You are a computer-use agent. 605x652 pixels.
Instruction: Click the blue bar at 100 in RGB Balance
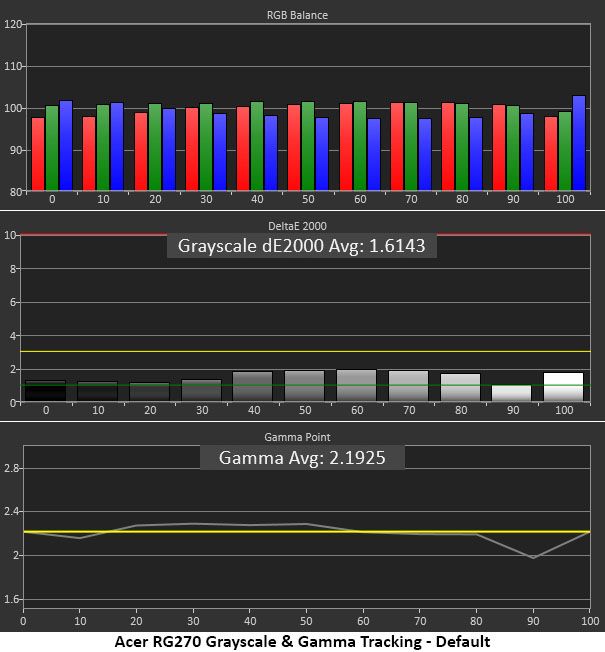click(579, 143)
